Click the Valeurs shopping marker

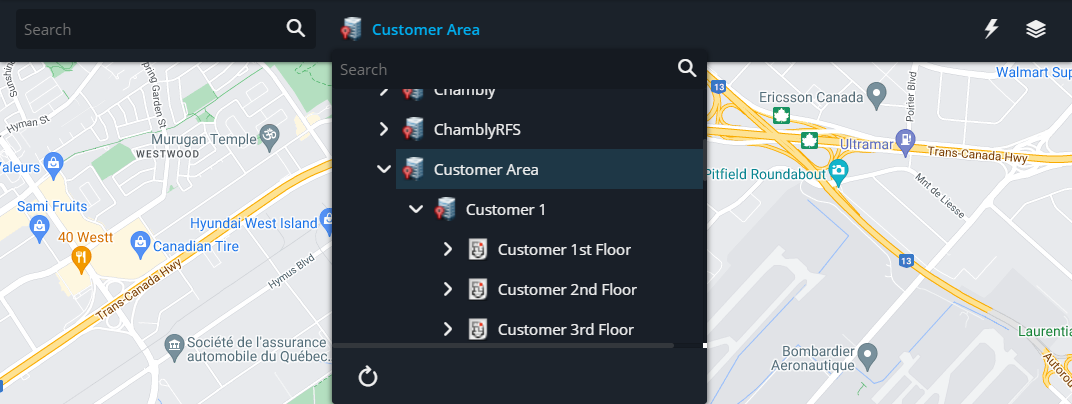coord(53,164)
